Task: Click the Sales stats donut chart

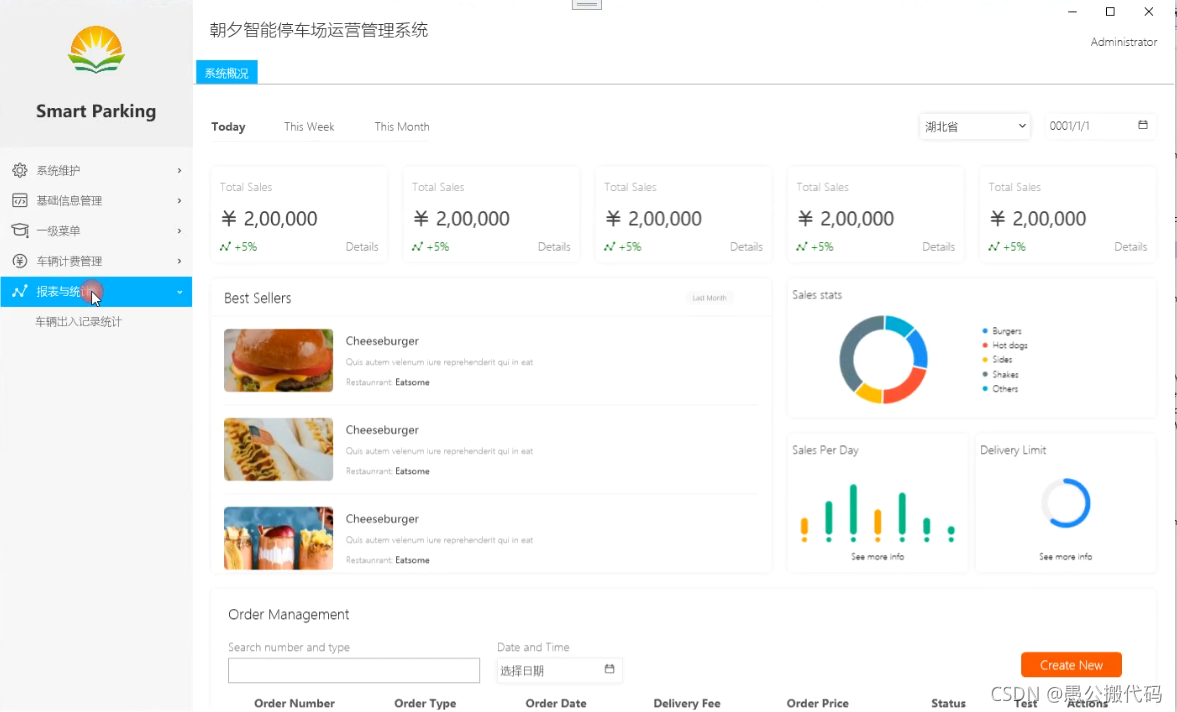Action: coord(884,359)
